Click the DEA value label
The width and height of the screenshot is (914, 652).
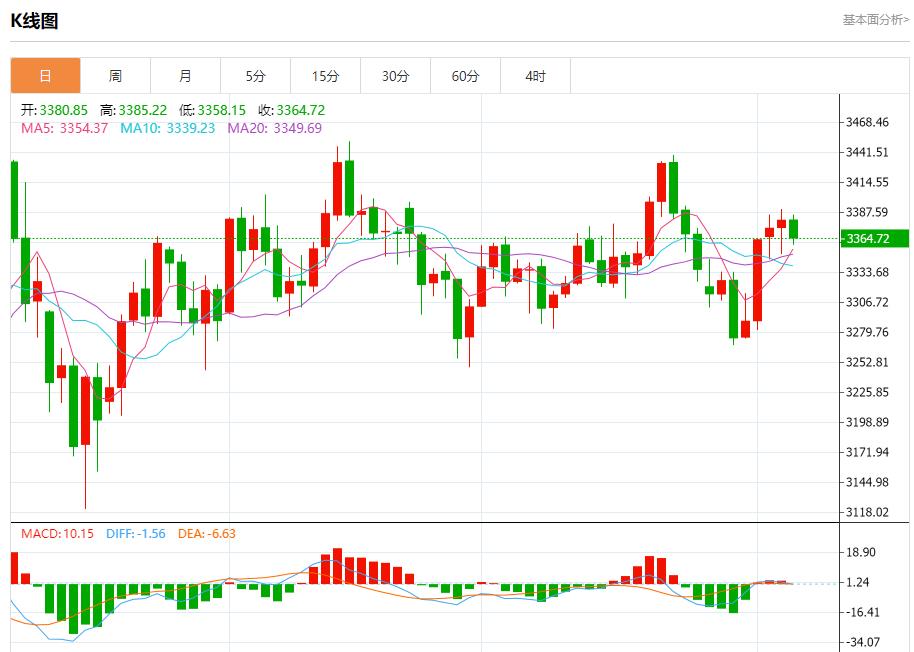click(207, 533)
